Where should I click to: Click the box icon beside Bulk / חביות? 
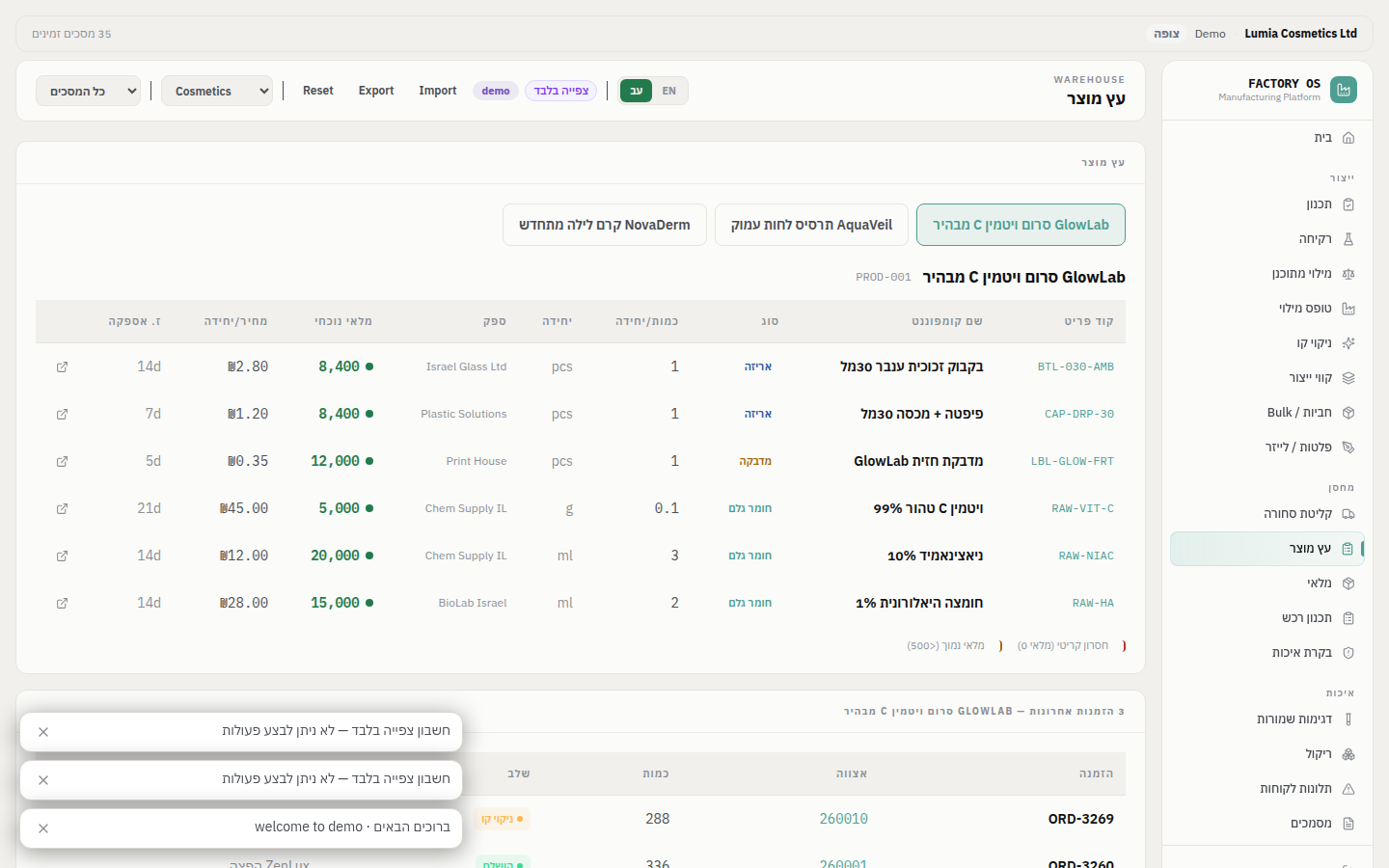(1348, 413)
